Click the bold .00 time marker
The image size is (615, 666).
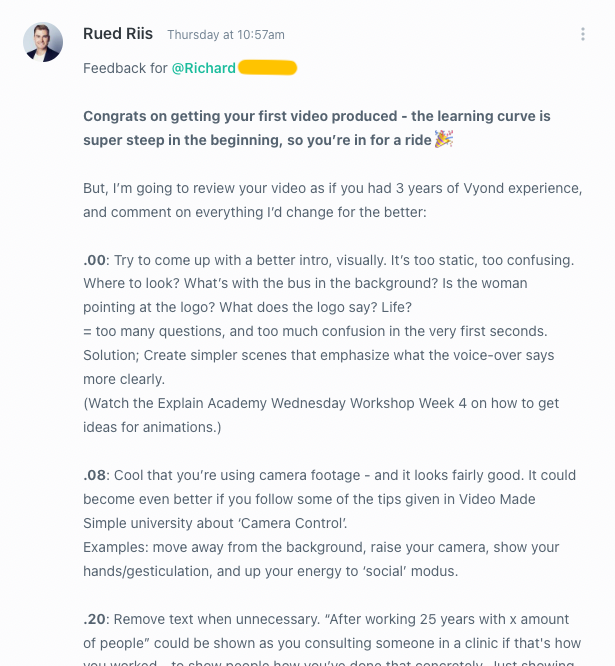click(x=94, y=260)
